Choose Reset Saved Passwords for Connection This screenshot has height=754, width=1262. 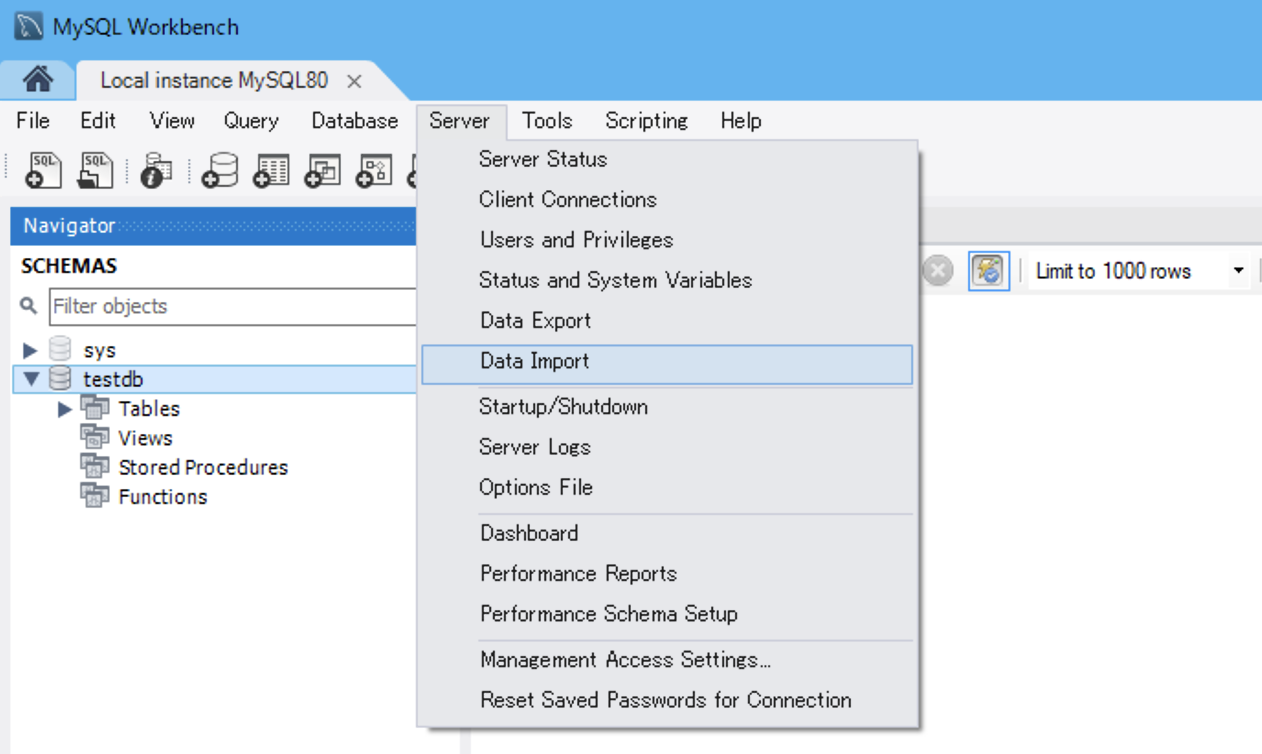coord(667,700)
